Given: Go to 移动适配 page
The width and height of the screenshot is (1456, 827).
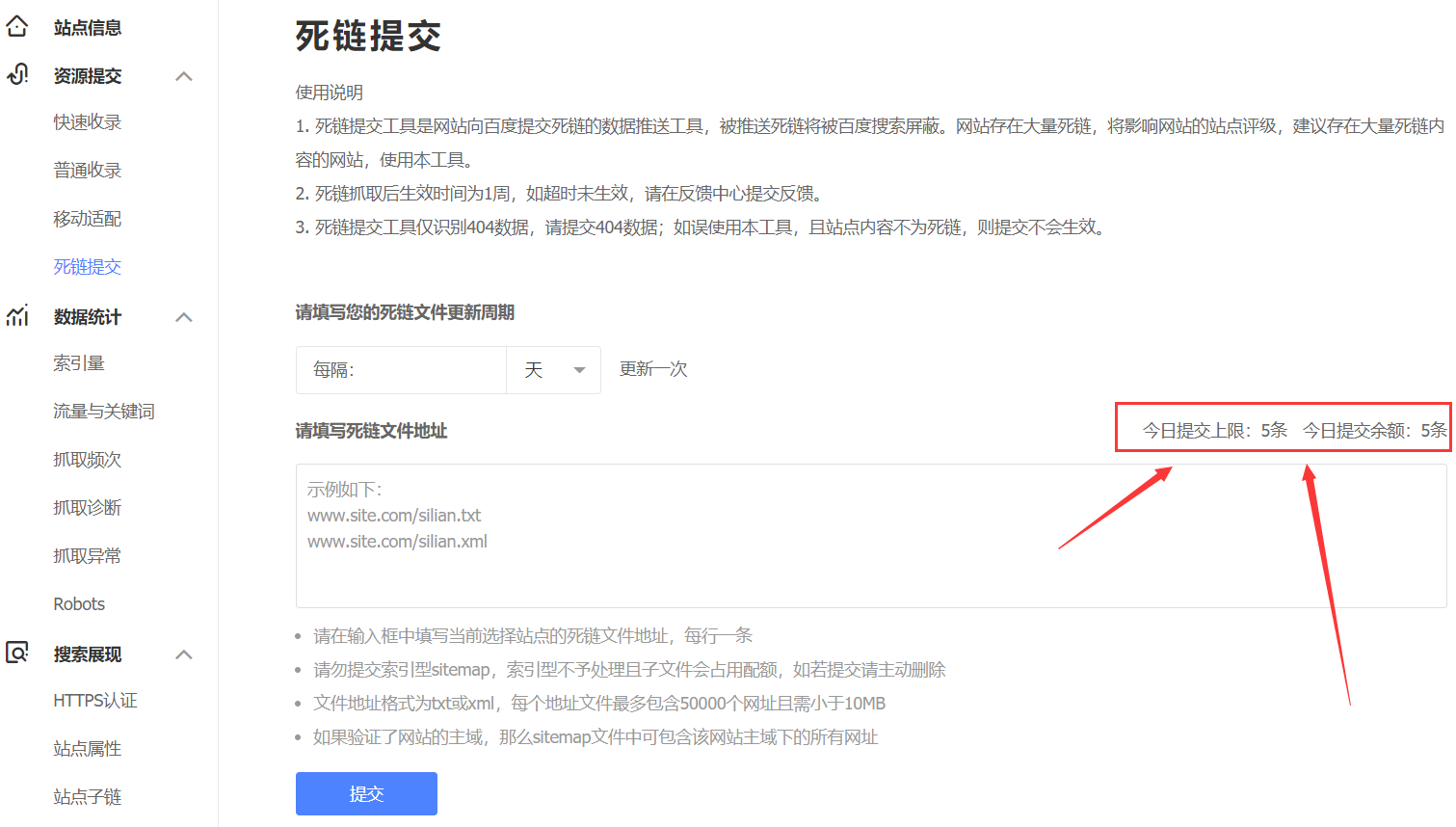Looking at the screenshot, I should 88,219.
